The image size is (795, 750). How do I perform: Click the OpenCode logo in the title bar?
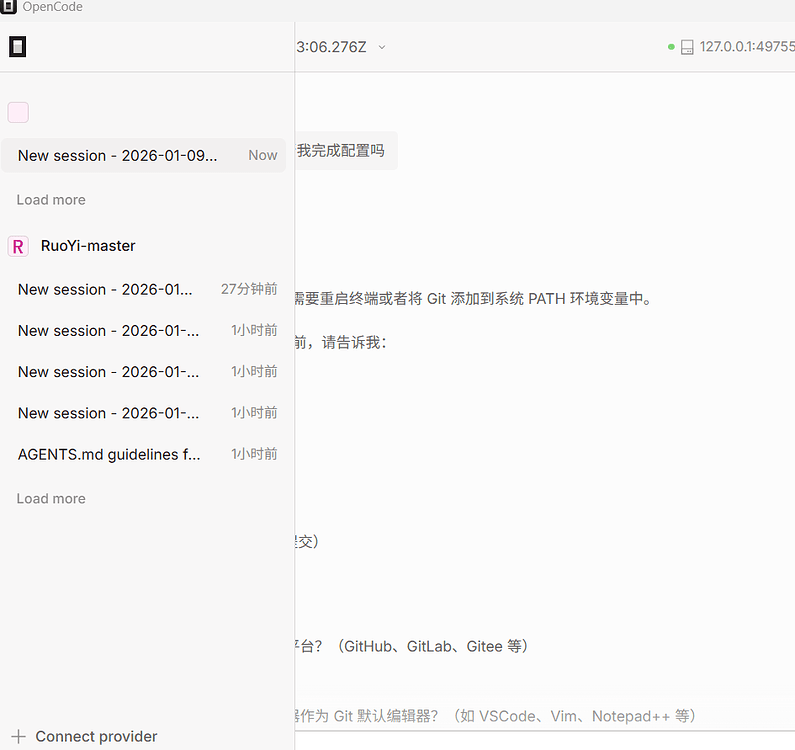[8, 7]
